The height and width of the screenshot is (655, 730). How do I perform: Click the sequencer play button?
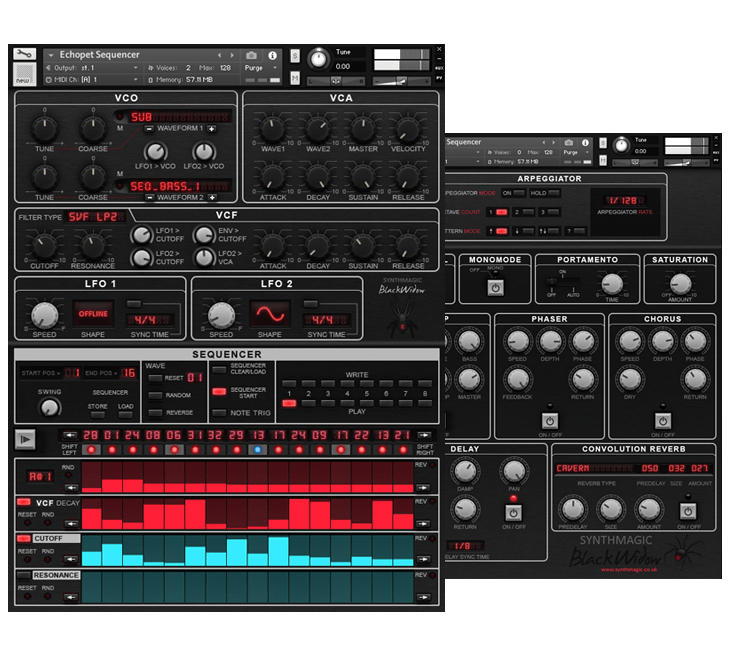[25, 439]
